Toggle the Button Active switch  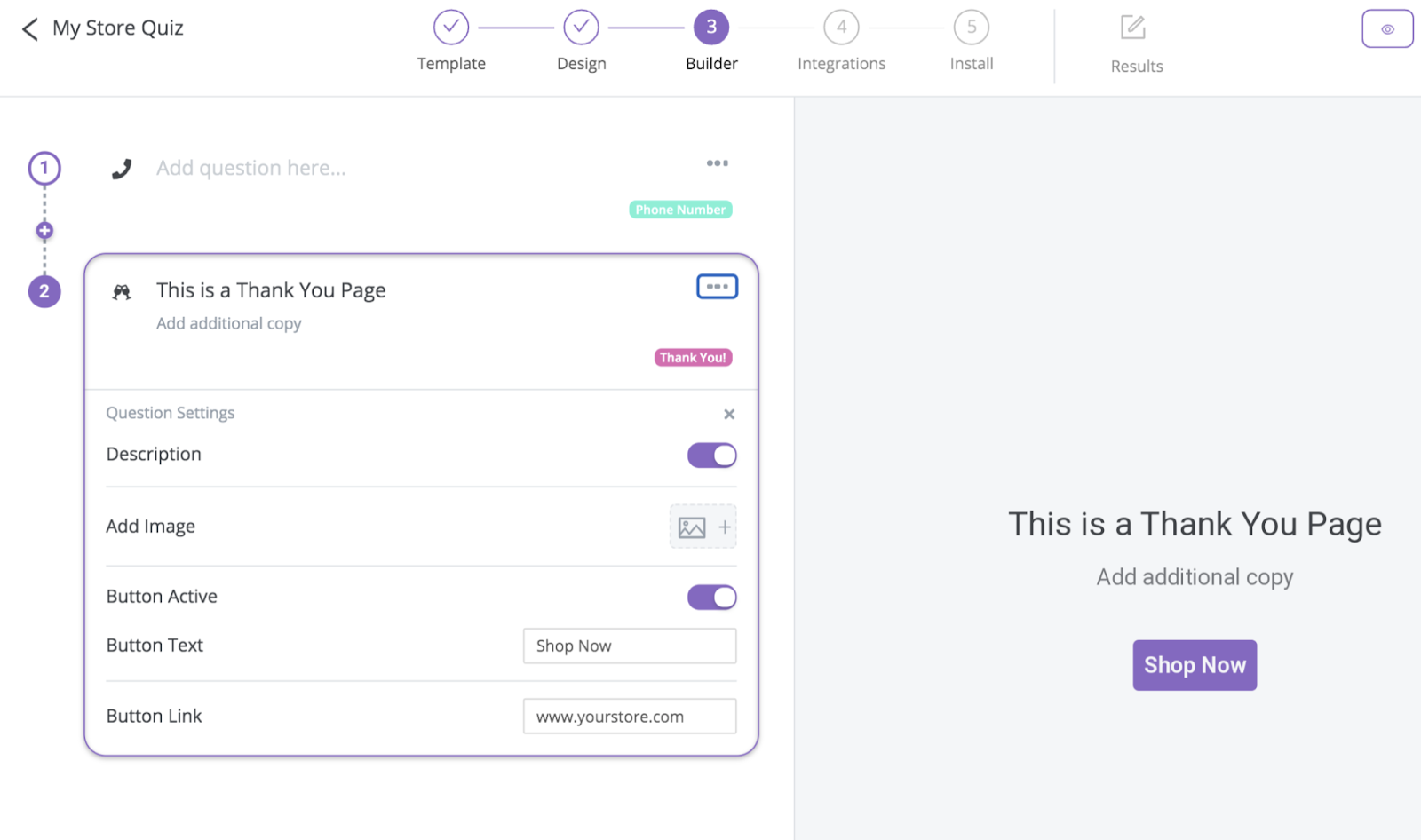click(x=712, y=598)
